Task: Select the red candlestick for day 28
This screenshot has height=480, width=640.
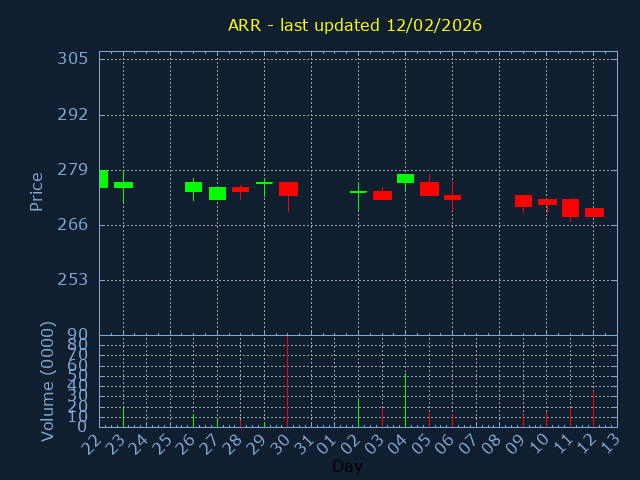Action: click(240, 192)
